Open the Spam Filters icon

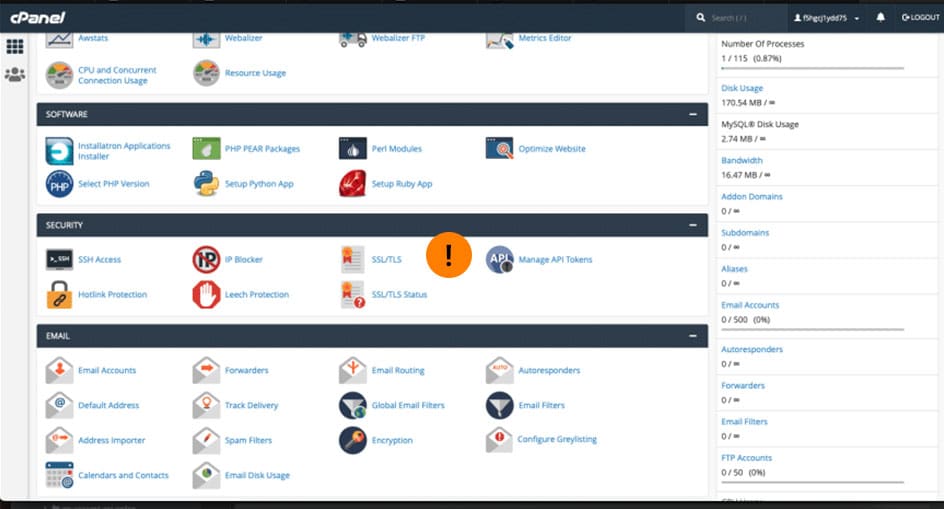206,440
